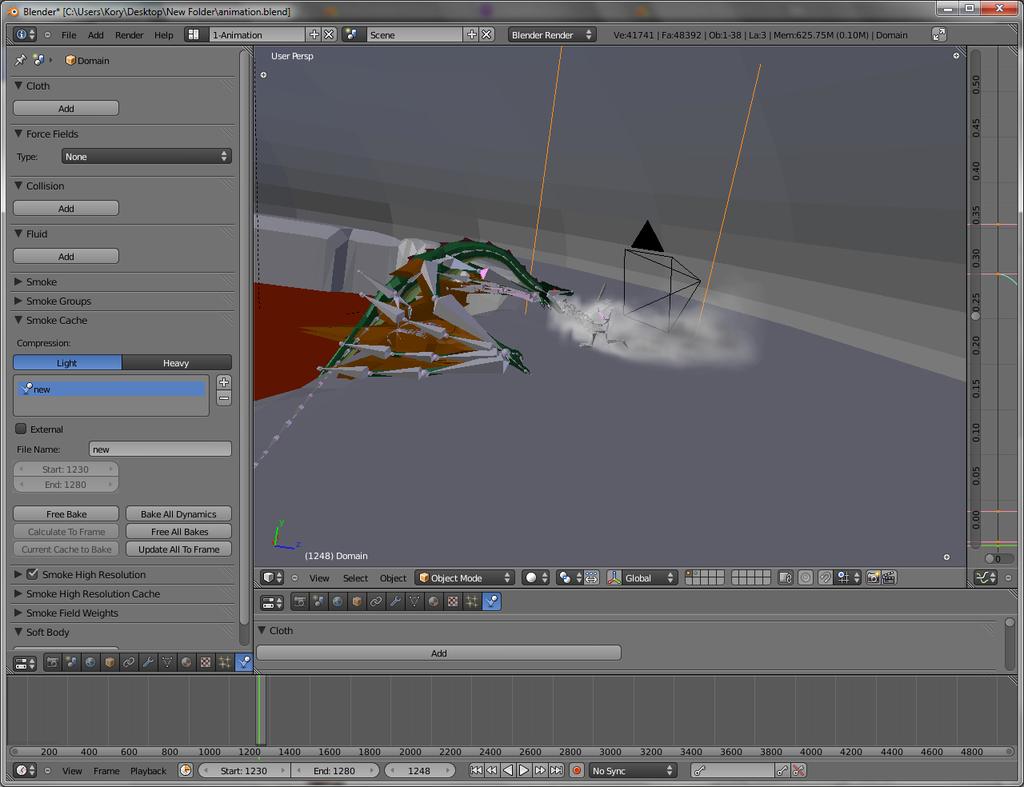
Task: Enable the External cache checkbox
Action: [x=21, y=429]
